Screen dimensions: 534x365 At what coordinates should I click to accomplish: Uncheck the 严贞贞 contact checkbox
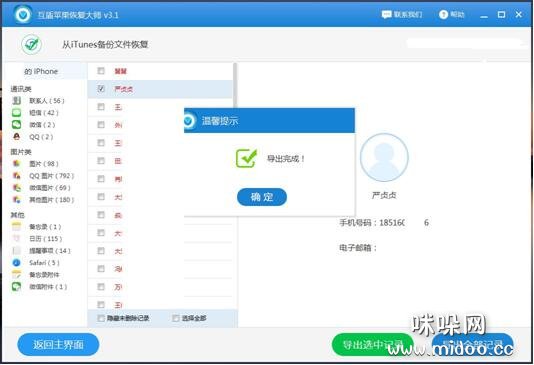click(x=101, y=89)
